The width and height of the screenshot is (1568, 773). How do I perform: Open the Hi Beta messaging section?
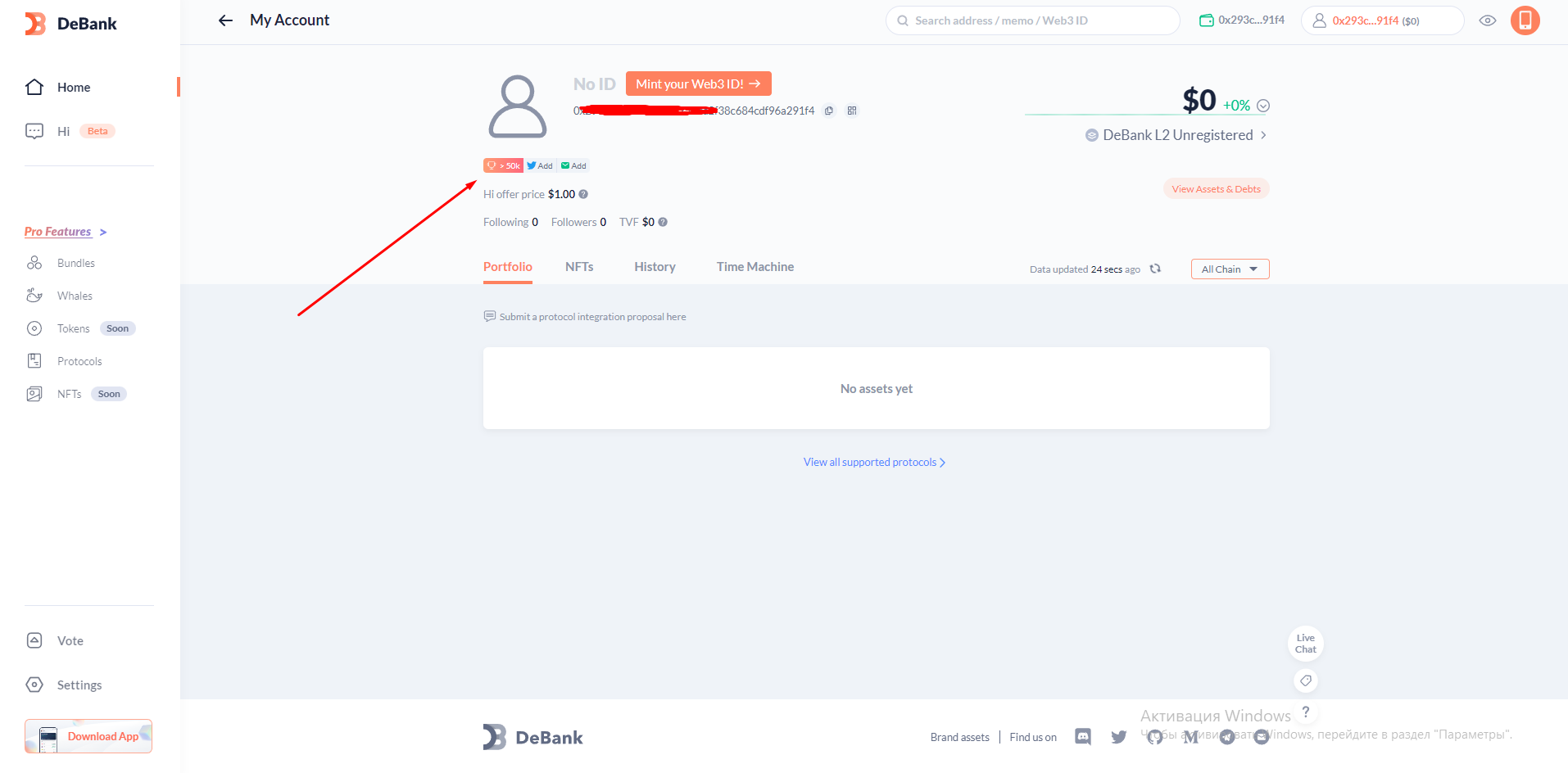[70, 131]
